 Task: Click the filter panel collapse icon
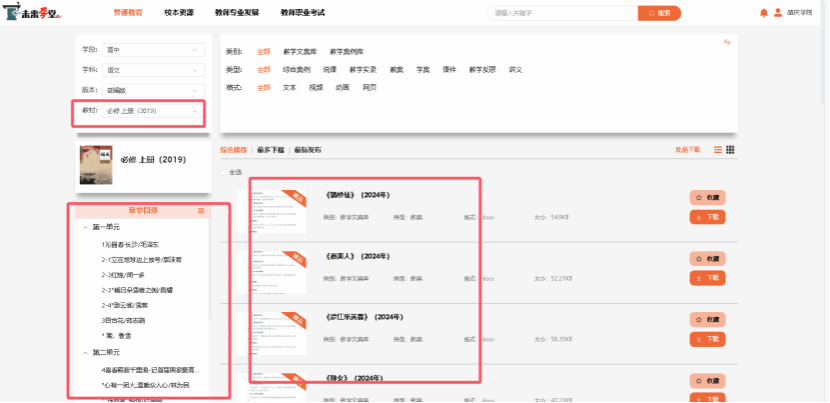(x=727, y=42)
